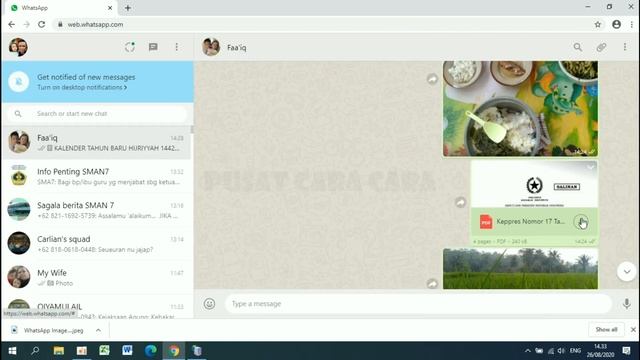Click the notification bell-off icon
This screenshot has width=640, height=360.
[19, 81]
